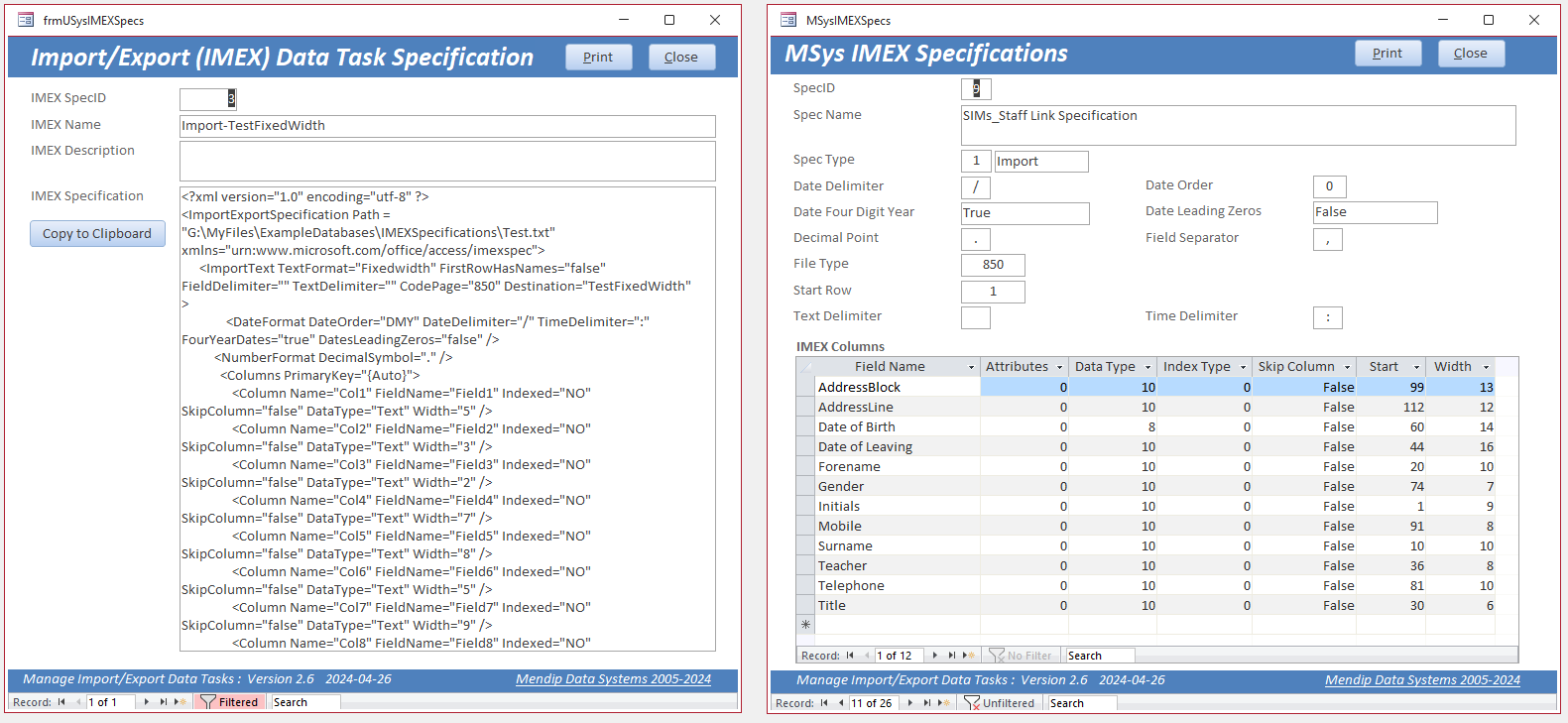Go to previous record in MSysIMEXSpecs form

841,703
